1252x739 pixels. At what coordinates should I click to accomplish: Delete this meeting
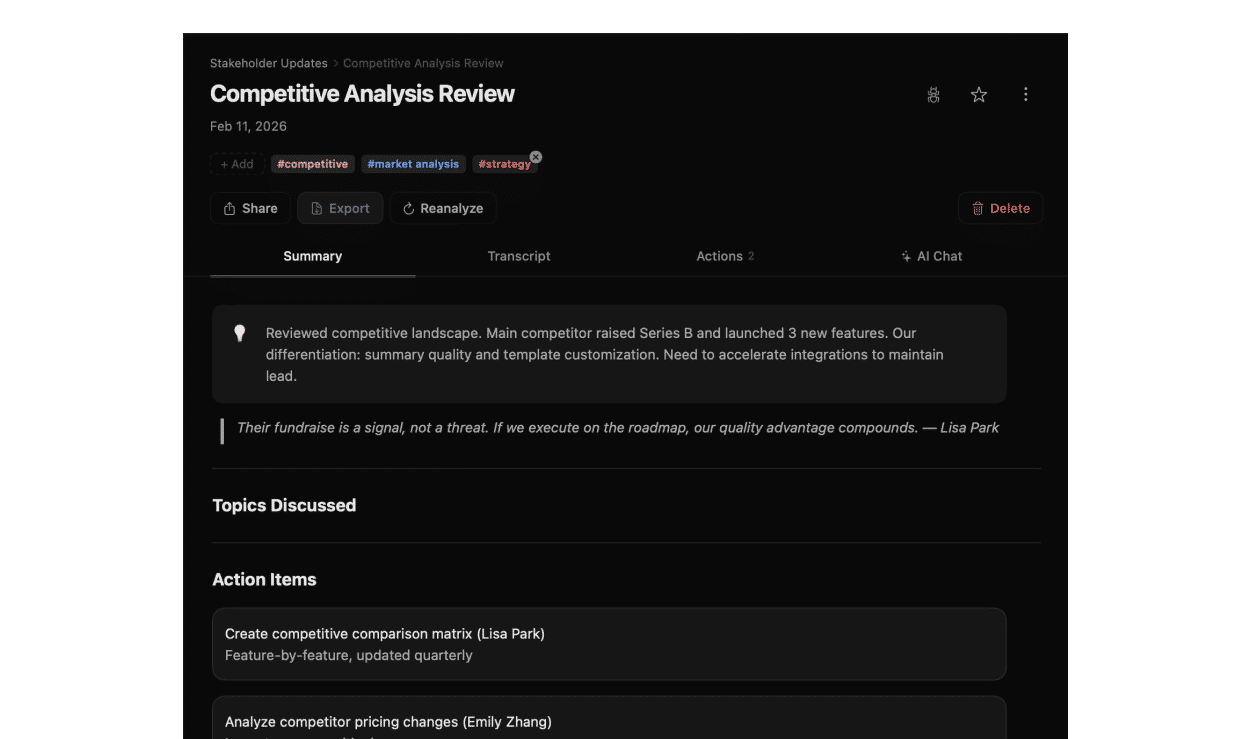click(x=1001, y=208)
